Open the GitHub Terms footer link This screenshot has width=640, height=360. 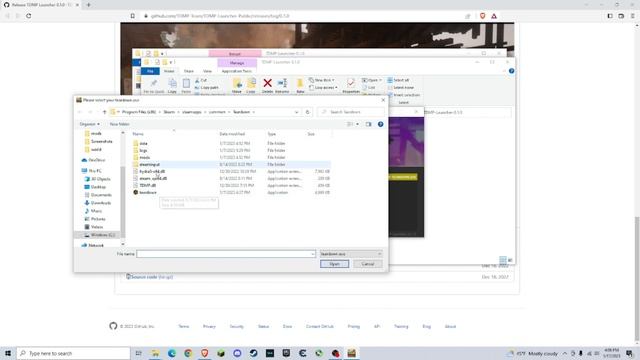[x=184, y=327]
